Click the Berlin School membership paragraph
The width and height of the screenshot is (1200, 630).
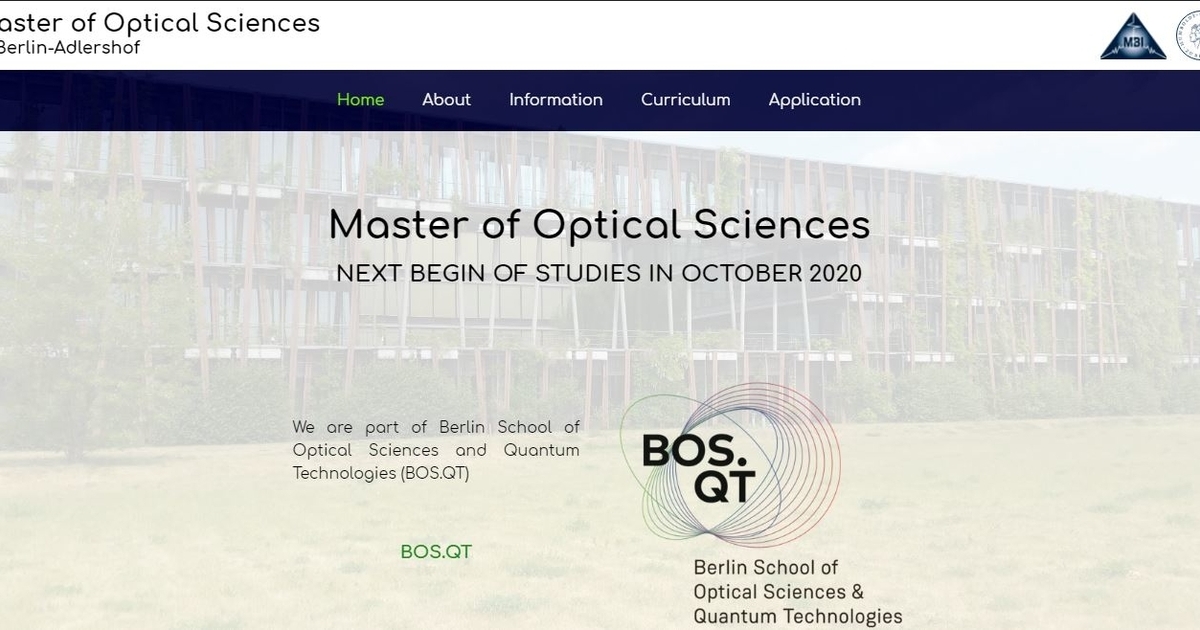coord(437,450)
